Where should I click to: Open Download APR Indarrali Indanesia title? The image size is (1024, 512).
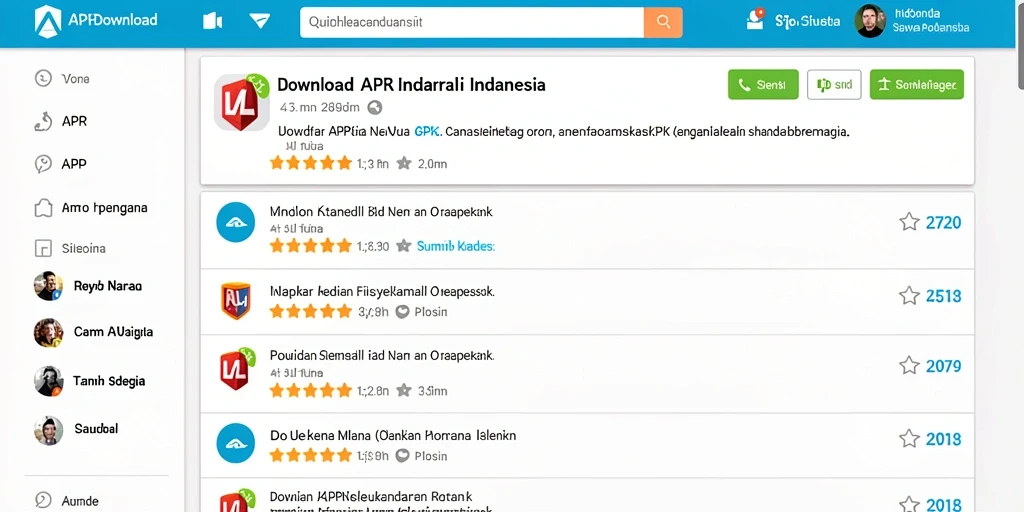[411, 85]
